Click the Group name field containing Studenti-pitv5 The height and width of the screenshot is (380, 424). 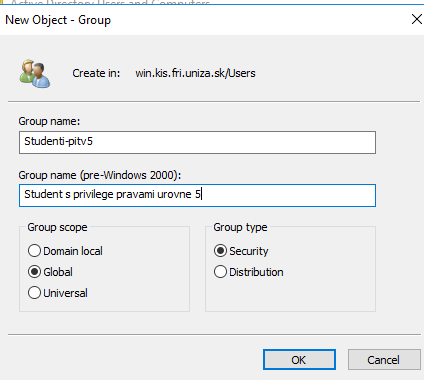197,142
